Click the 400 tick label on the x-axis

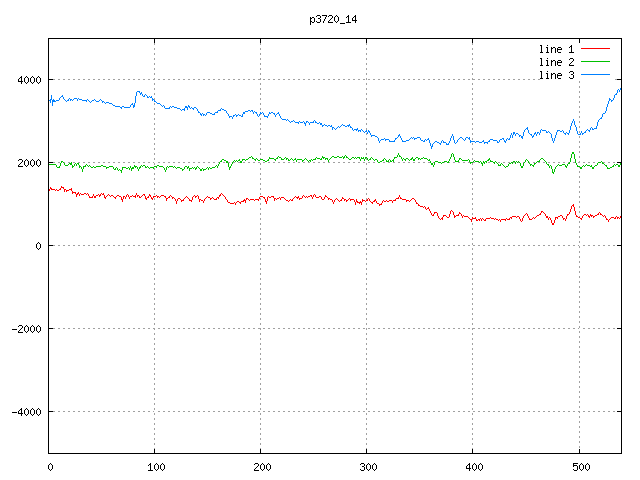pos(473,466)
